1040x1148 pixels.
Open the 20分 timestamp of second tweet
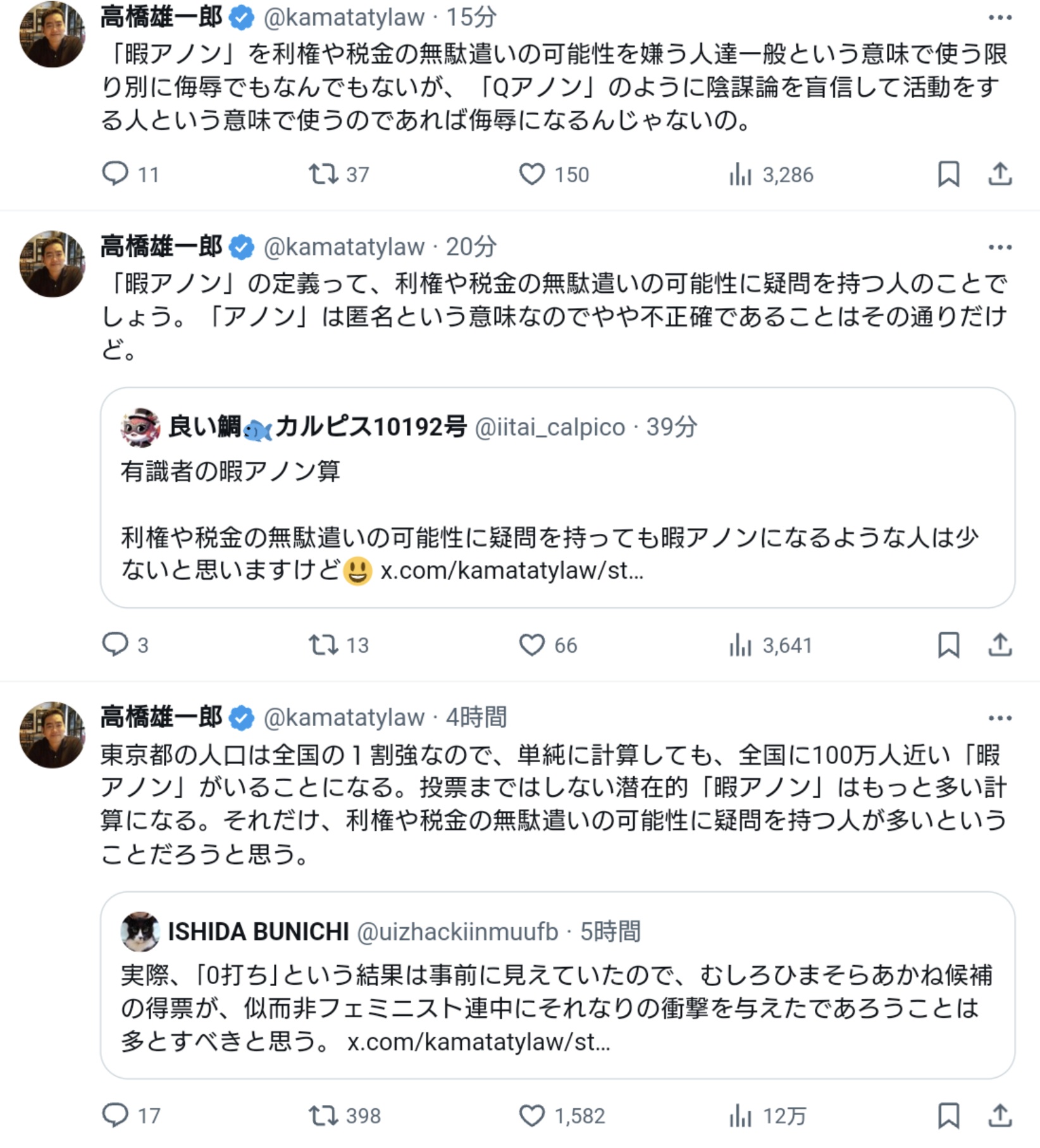coord(471,247)
